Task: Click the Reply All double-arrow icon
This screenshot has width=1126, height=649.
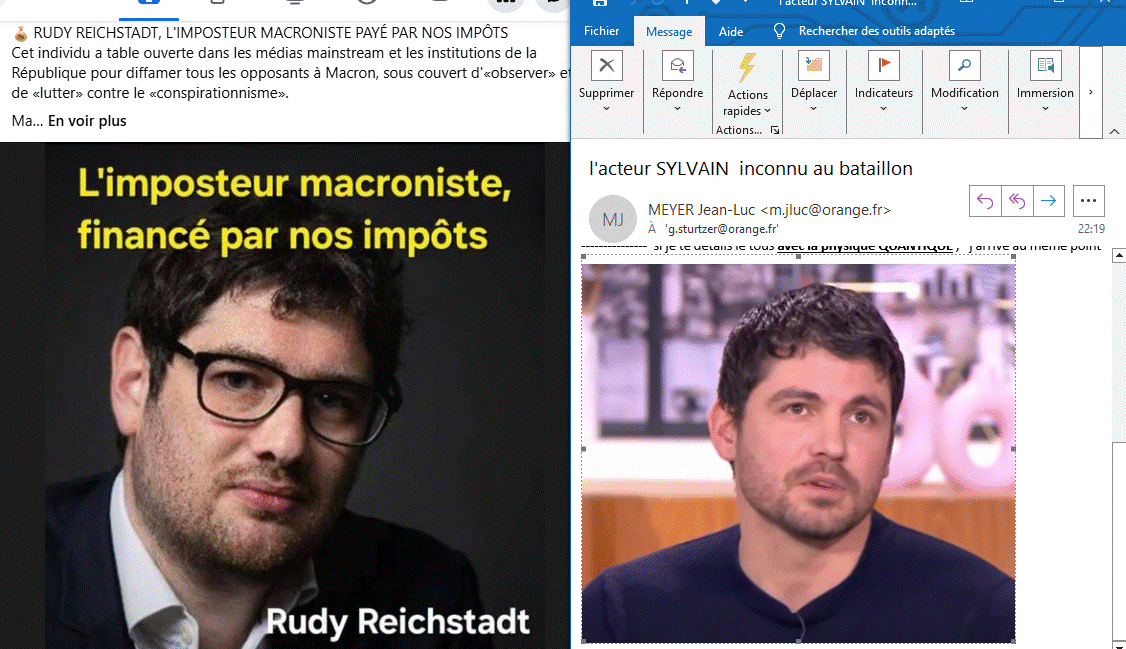Action: pos(1017,201)
